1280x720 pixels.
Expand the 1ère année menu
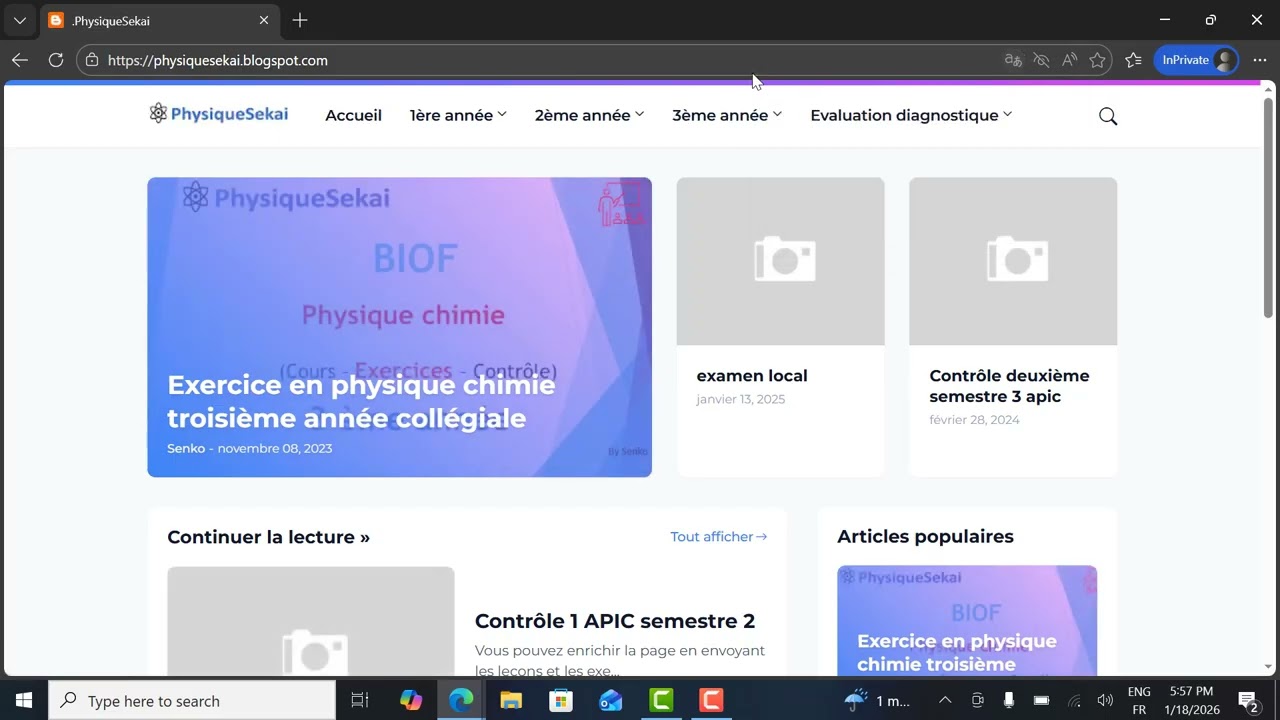click(458, 115)
